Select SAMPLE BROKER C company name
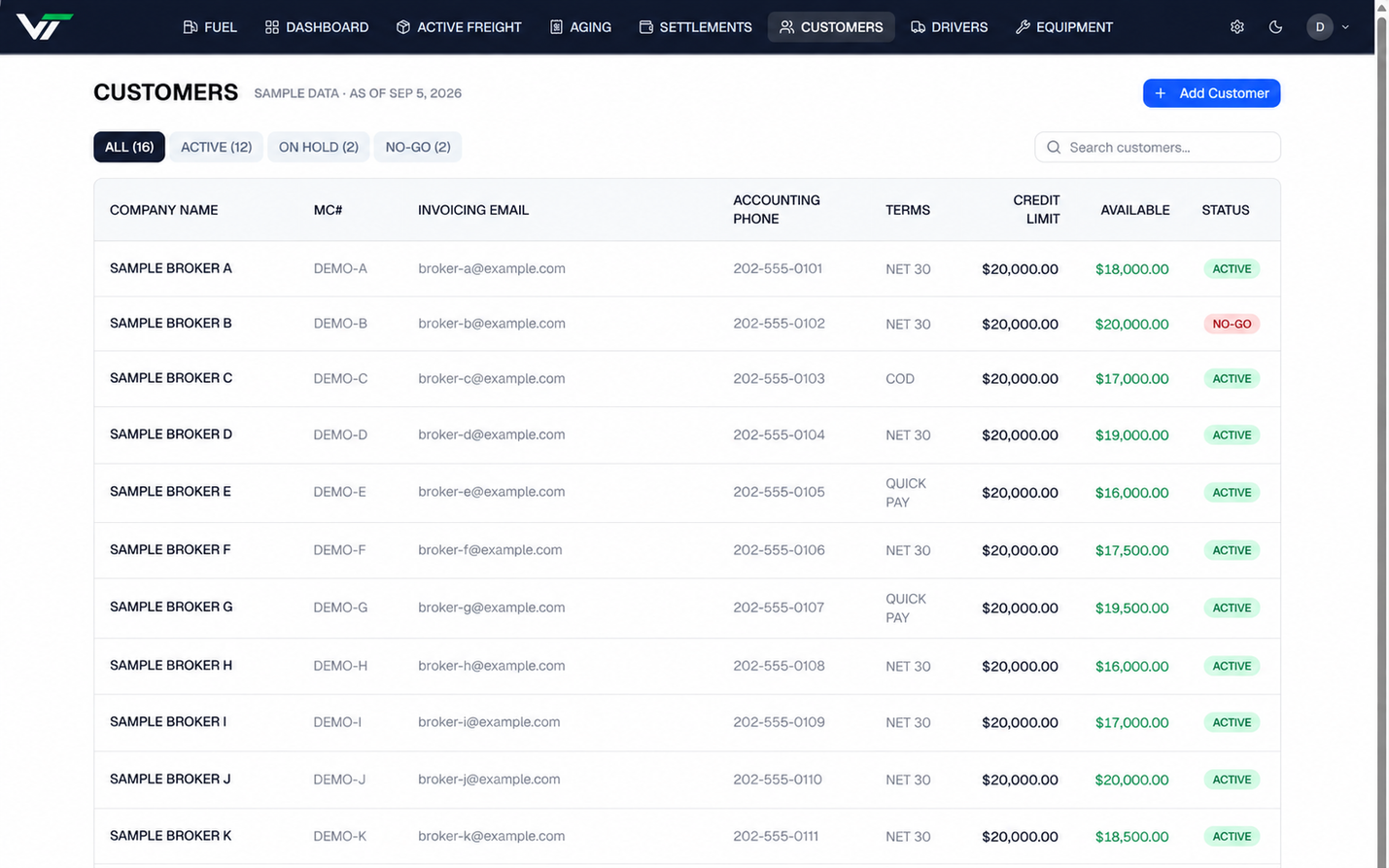1389x868 pixels. pos(171,378)
